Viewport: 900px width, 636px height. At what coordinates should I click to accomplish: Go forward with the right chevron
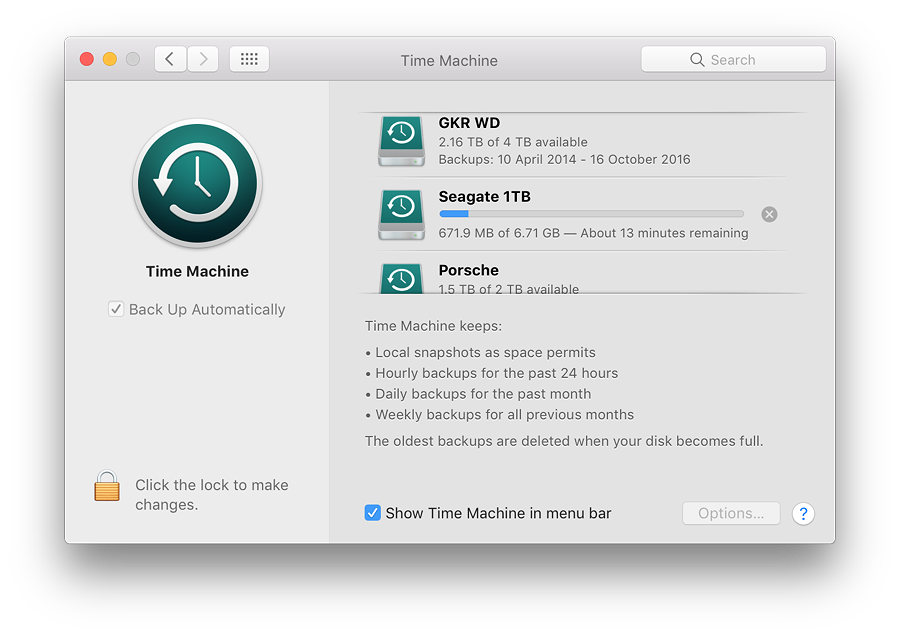203,59
